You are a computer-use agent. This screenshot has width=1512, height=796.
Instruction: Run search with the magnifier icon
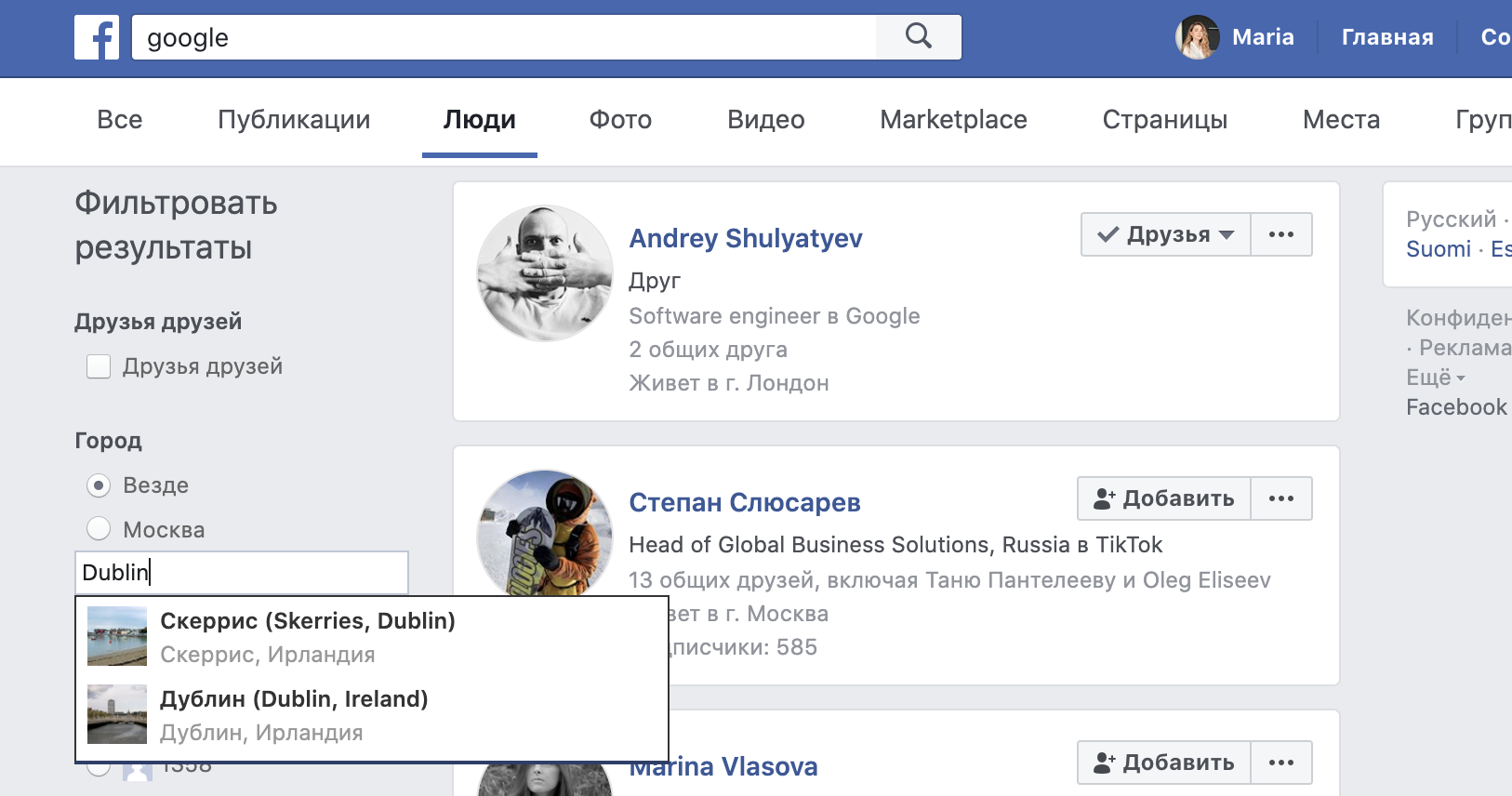coord(919,37)
